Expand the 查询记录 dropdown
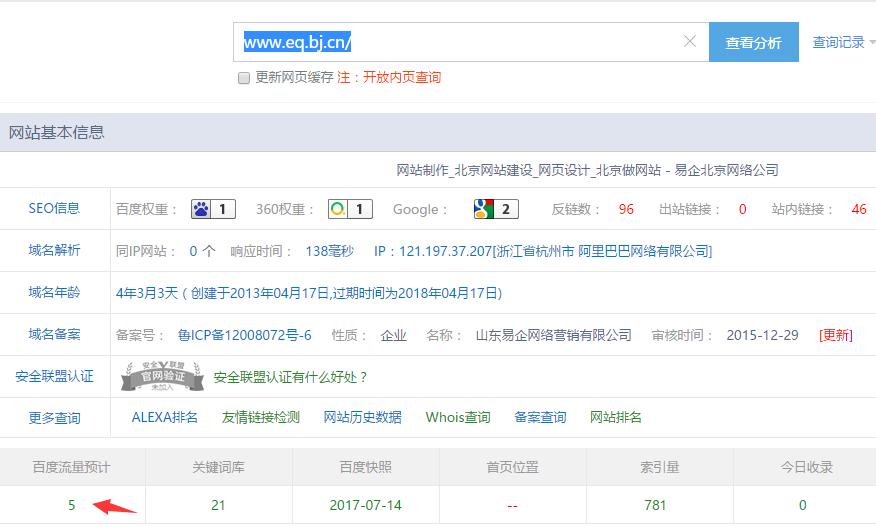This screenshot has height=527, width=876. [843, 43]
